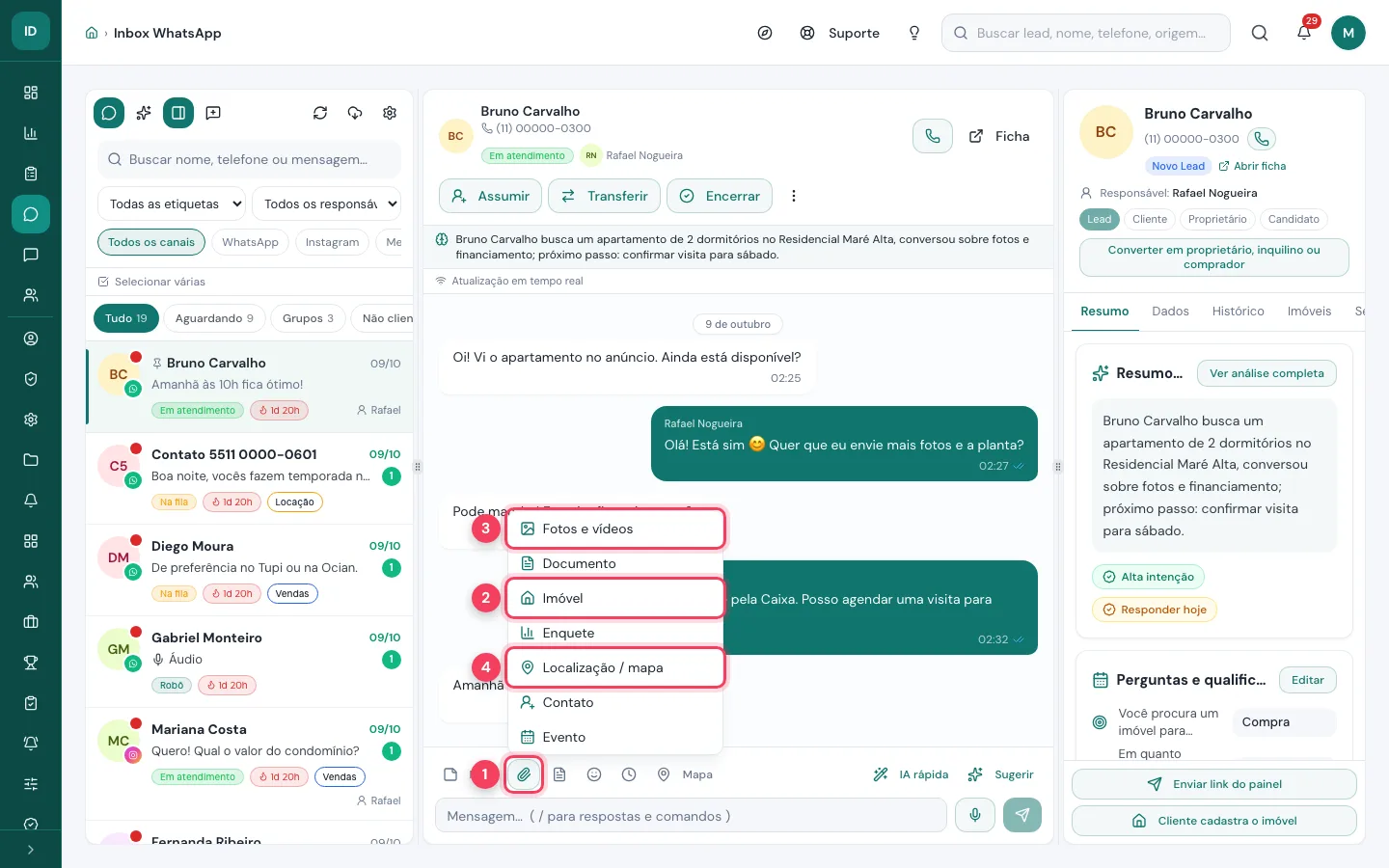1389x868 pixels.
Task: Click the sparkle AI icon in inbox toolbar
Action: click(x=144, y=113)
